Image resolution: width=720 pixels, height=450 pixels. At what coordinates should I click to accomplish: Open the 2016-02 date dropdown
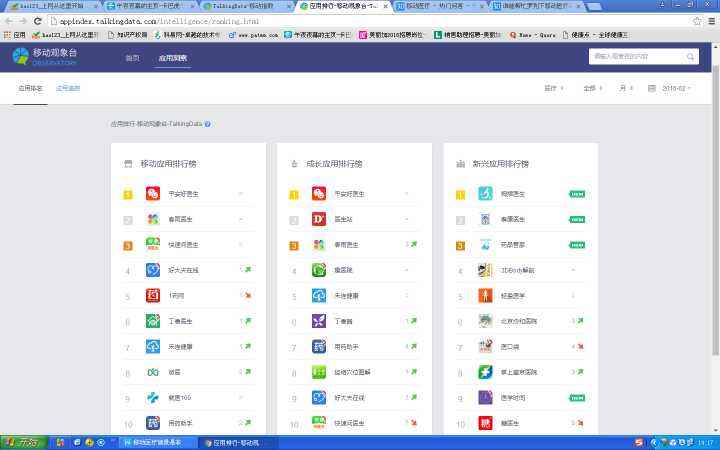click(x=676, y=88)
